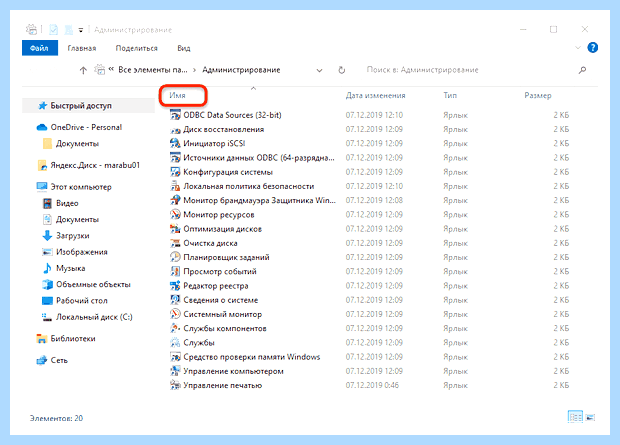Screen dimensions: 620x445
Task: Click the search magnifier icon
Action: click(582, 70)
